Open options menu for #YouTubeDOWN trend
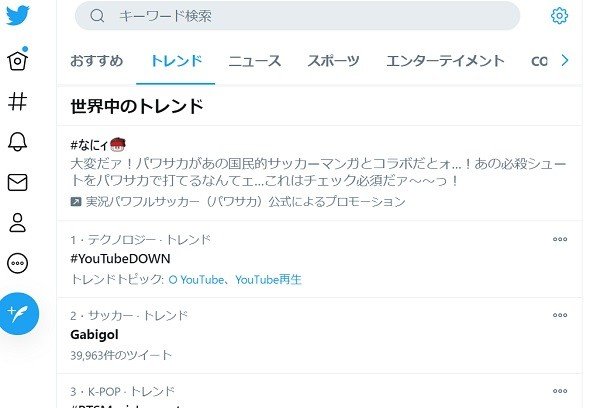The width and height of the screenshot is (590, 408). [x=560, y=239]
